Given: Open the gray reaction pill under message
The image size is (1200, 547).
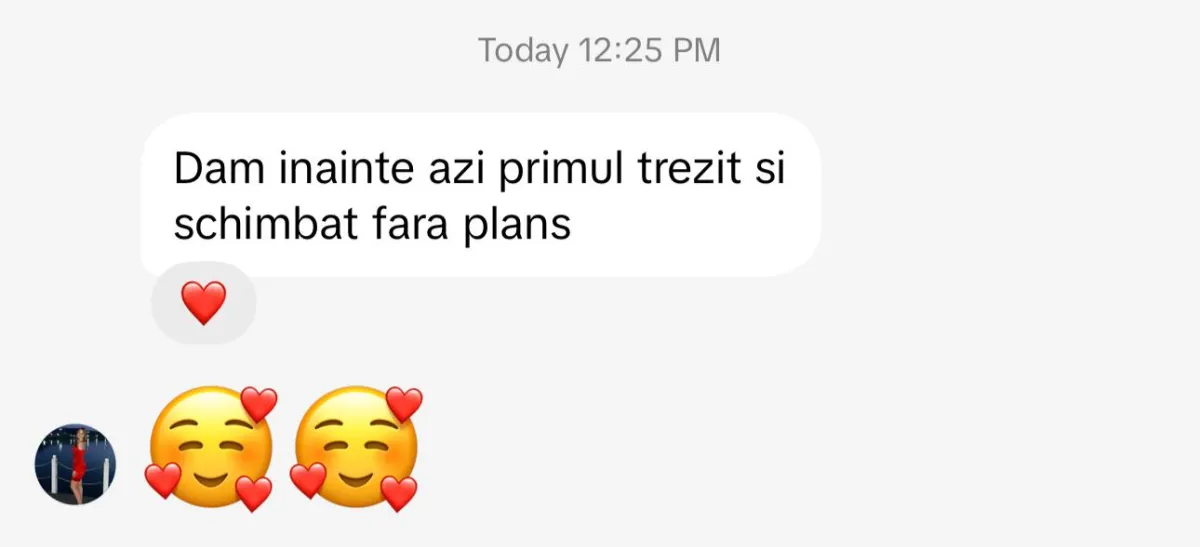Looking at the screenshot, I should click(x=204, y=303).
